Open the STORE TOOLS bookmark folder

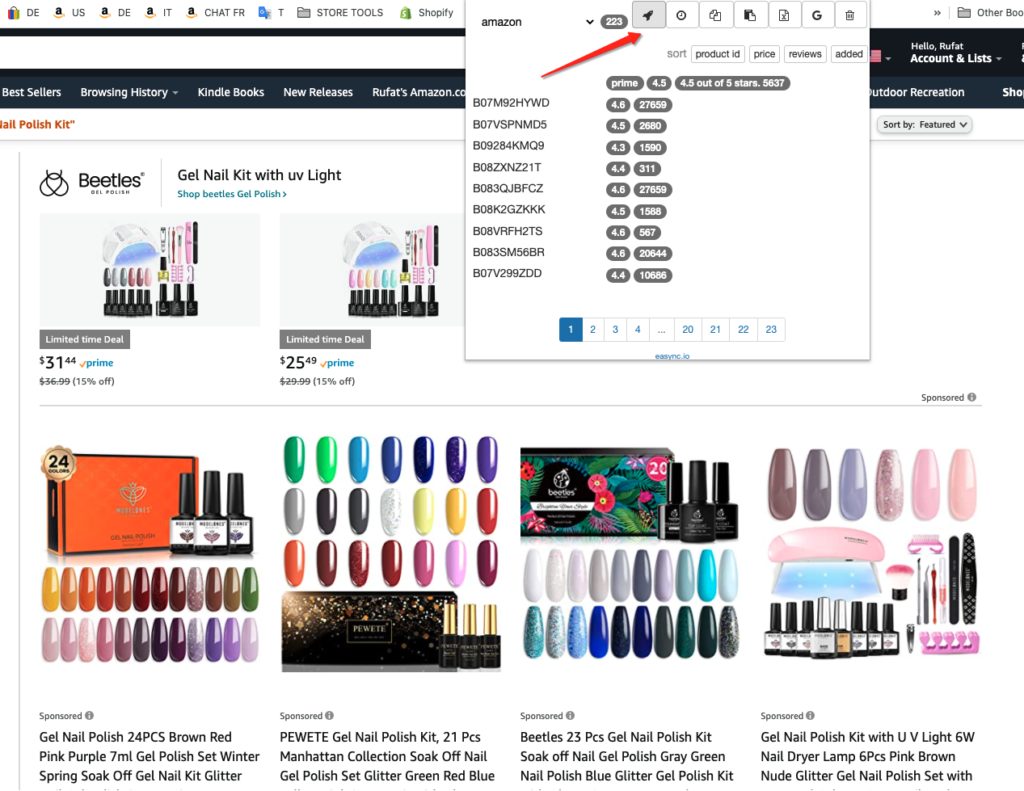340,12
